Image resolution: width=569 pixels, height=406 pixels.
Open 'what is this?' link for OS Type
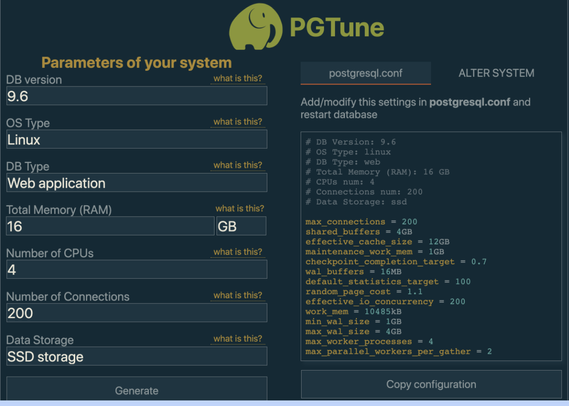tap(238, 122)
